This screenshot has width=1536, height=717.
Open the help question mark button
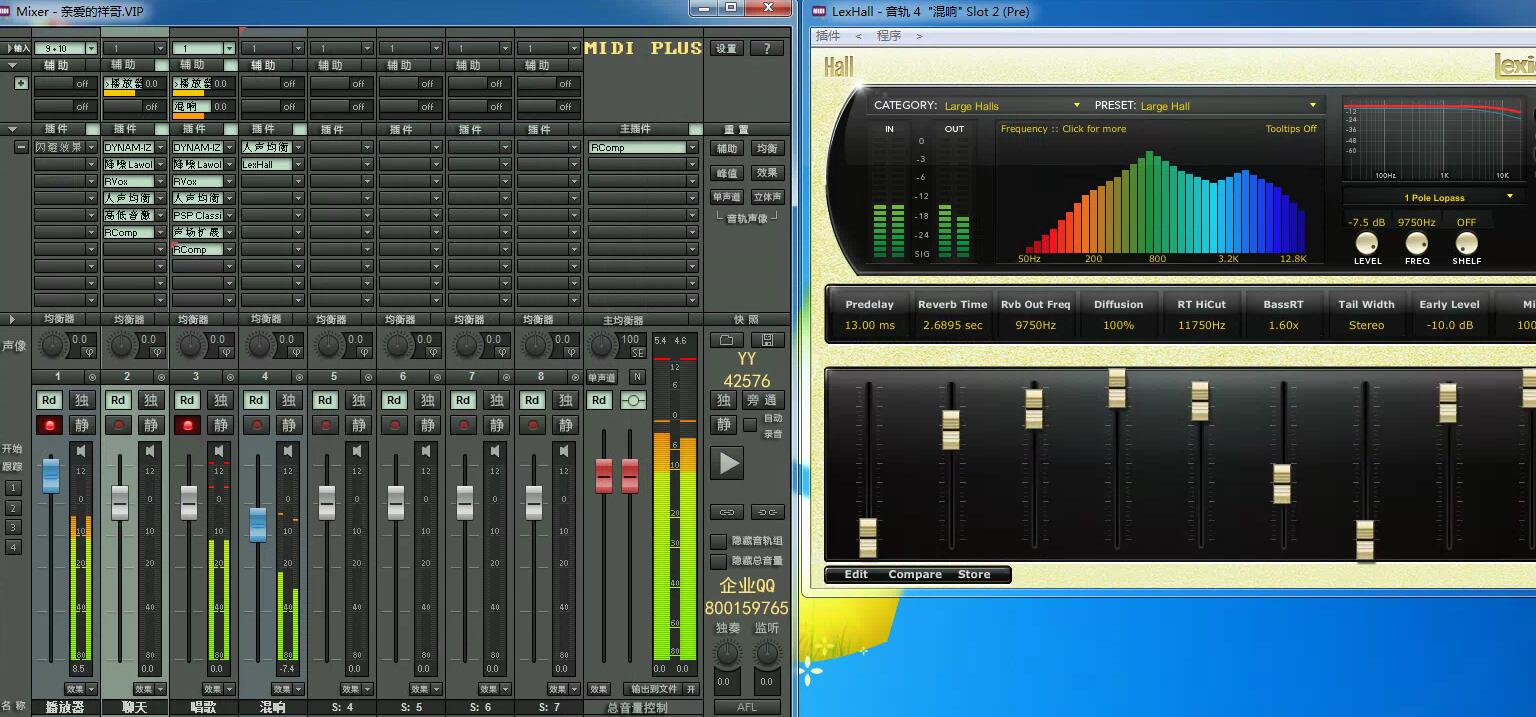pyautogui.click(x=767, y=48)
